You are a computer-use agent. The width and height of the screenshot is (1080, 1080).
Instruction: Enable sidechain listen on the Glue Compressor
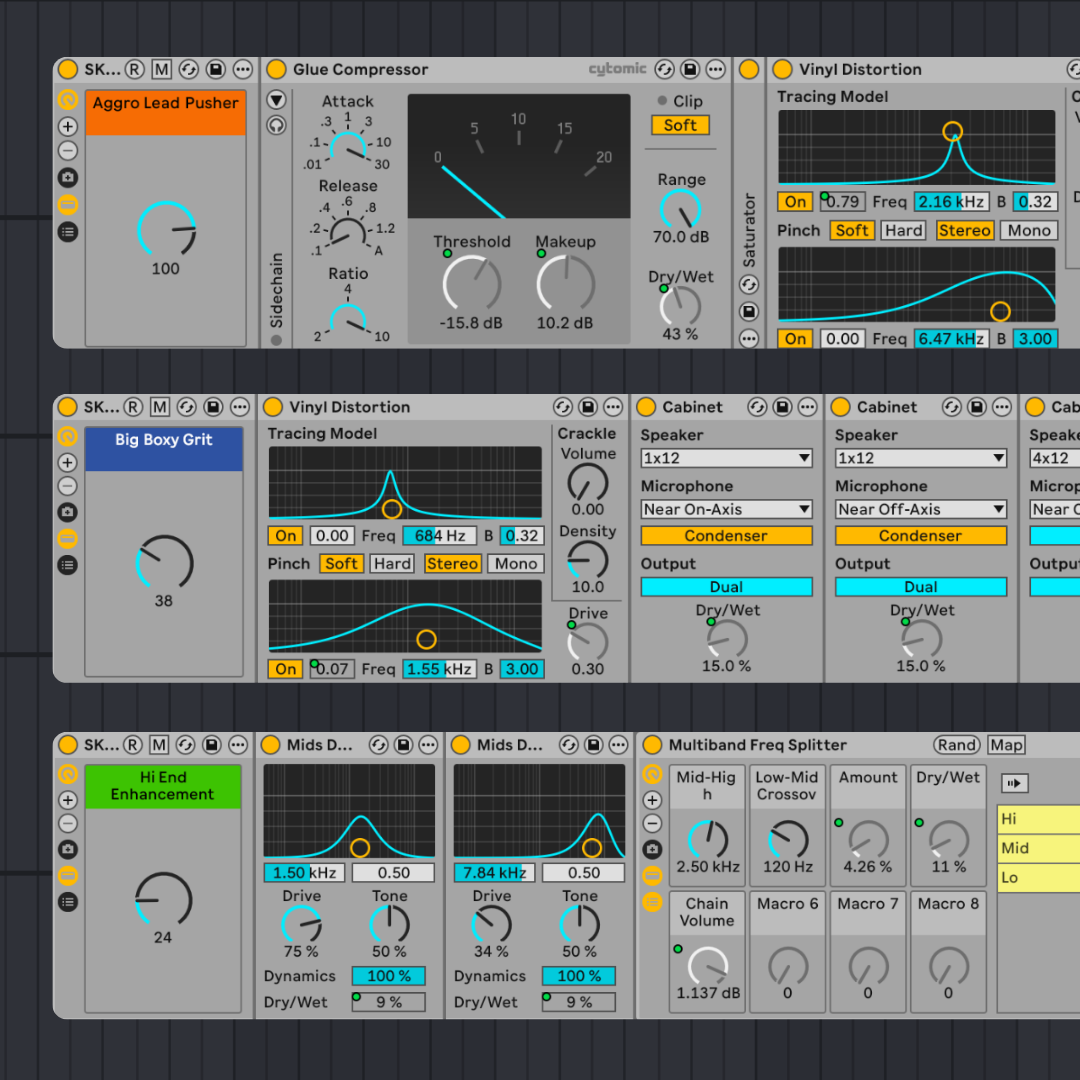(x=276, y=126)
